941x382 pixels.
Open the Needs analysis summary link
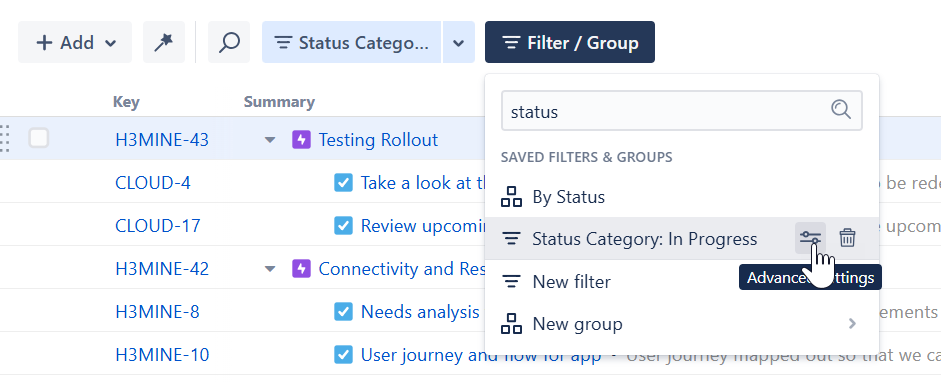coord(420,312)
